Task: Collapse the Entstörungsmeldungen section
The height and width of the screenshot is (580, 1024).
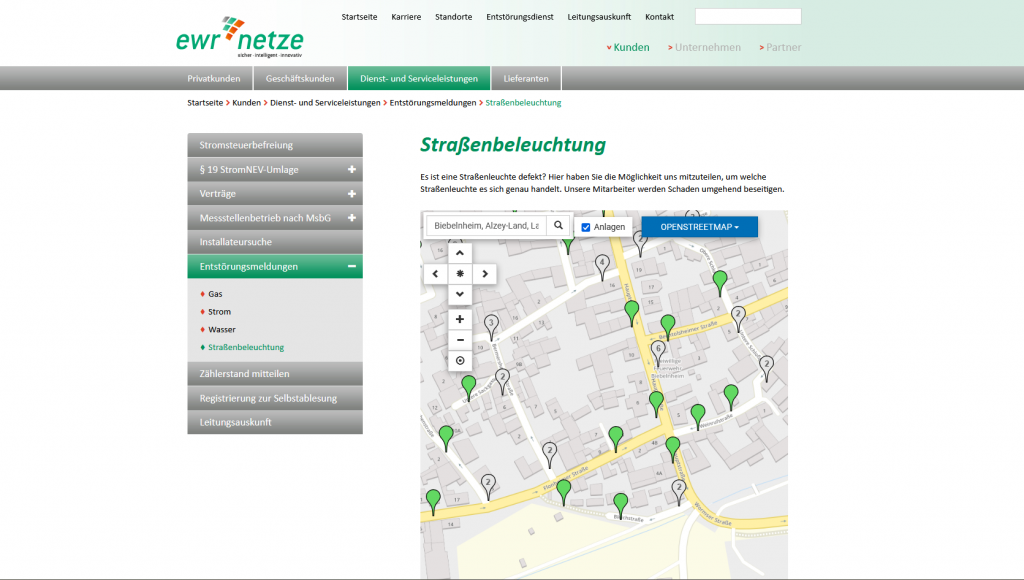Action: tap(351, 266)
